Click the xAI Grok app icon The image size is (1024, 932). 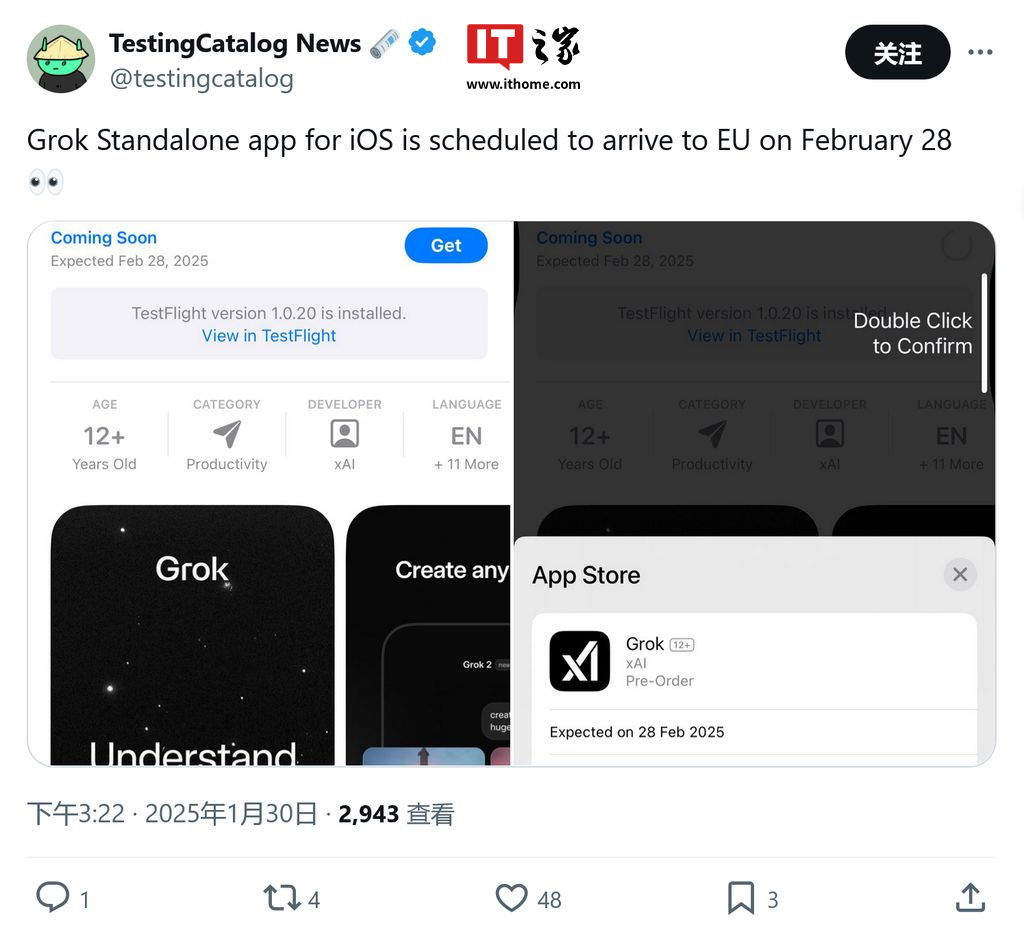pyautogui.click(x=579, y=661)
